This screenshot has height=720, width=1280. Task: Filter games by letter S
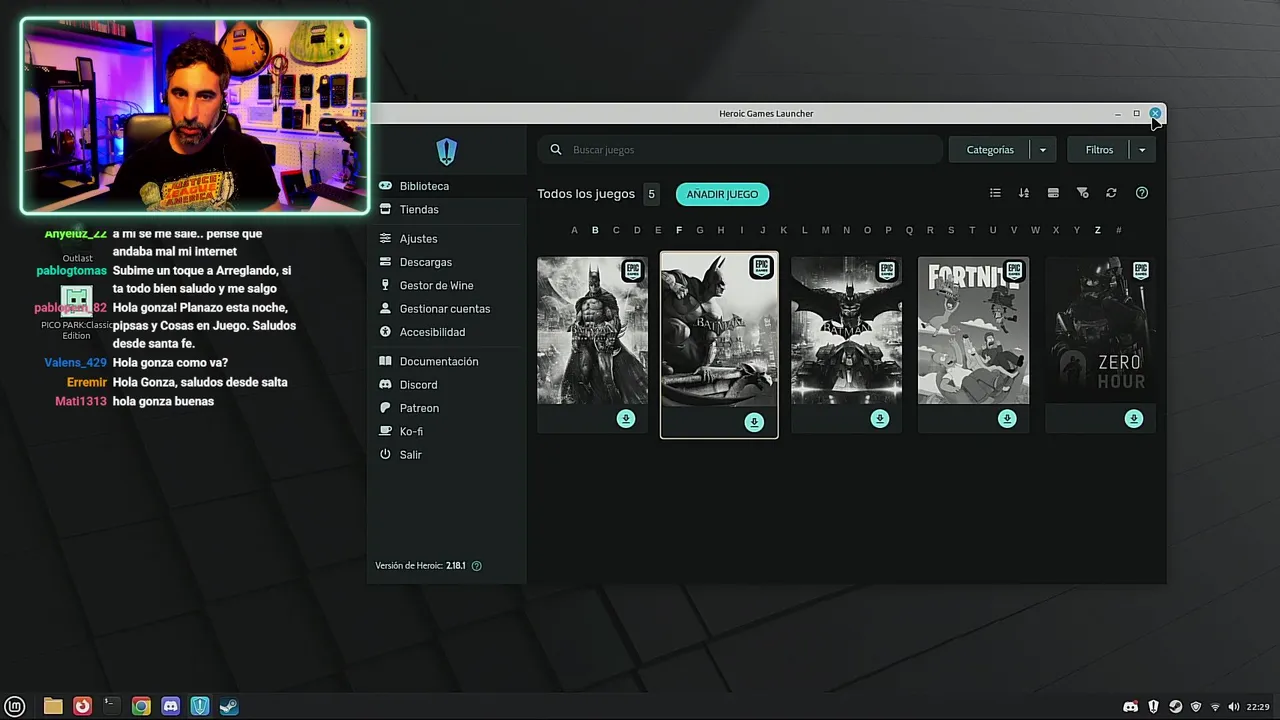point(951,230)
